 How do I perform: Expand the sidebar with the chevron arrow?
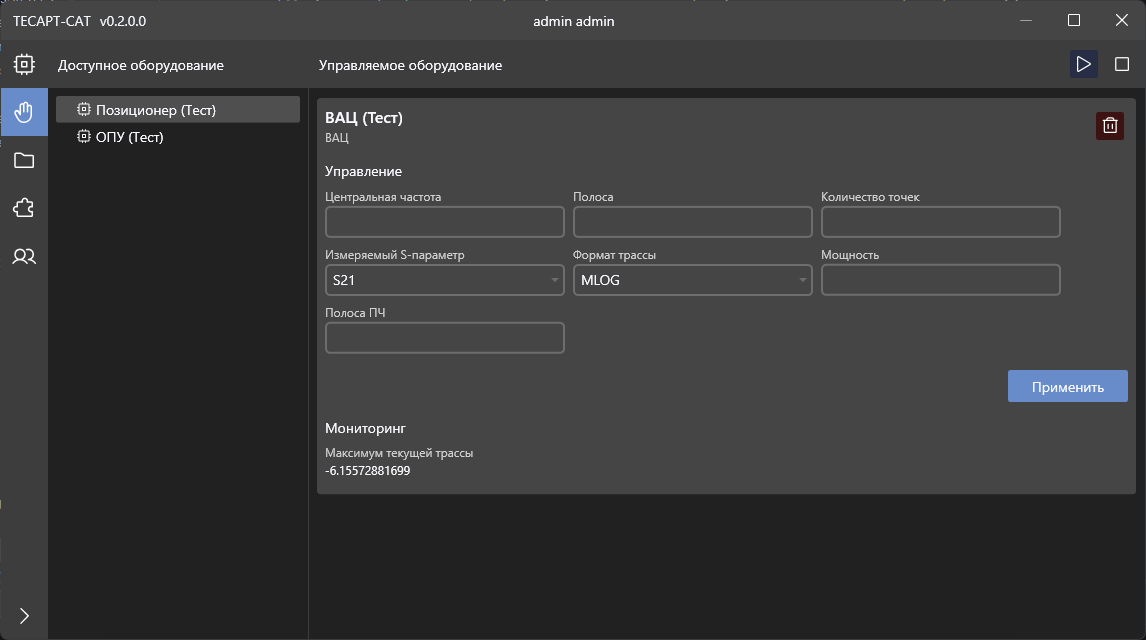coord(24,616)
